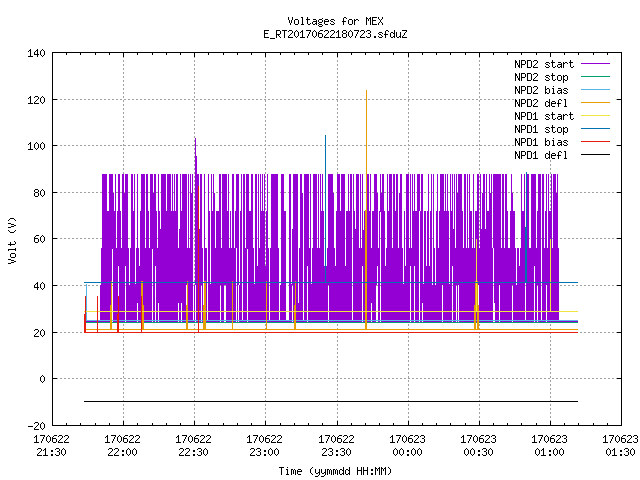
Task: Select the E_RT20170622180723.sfduZ filename subtitle
Action: click(335, 34)
